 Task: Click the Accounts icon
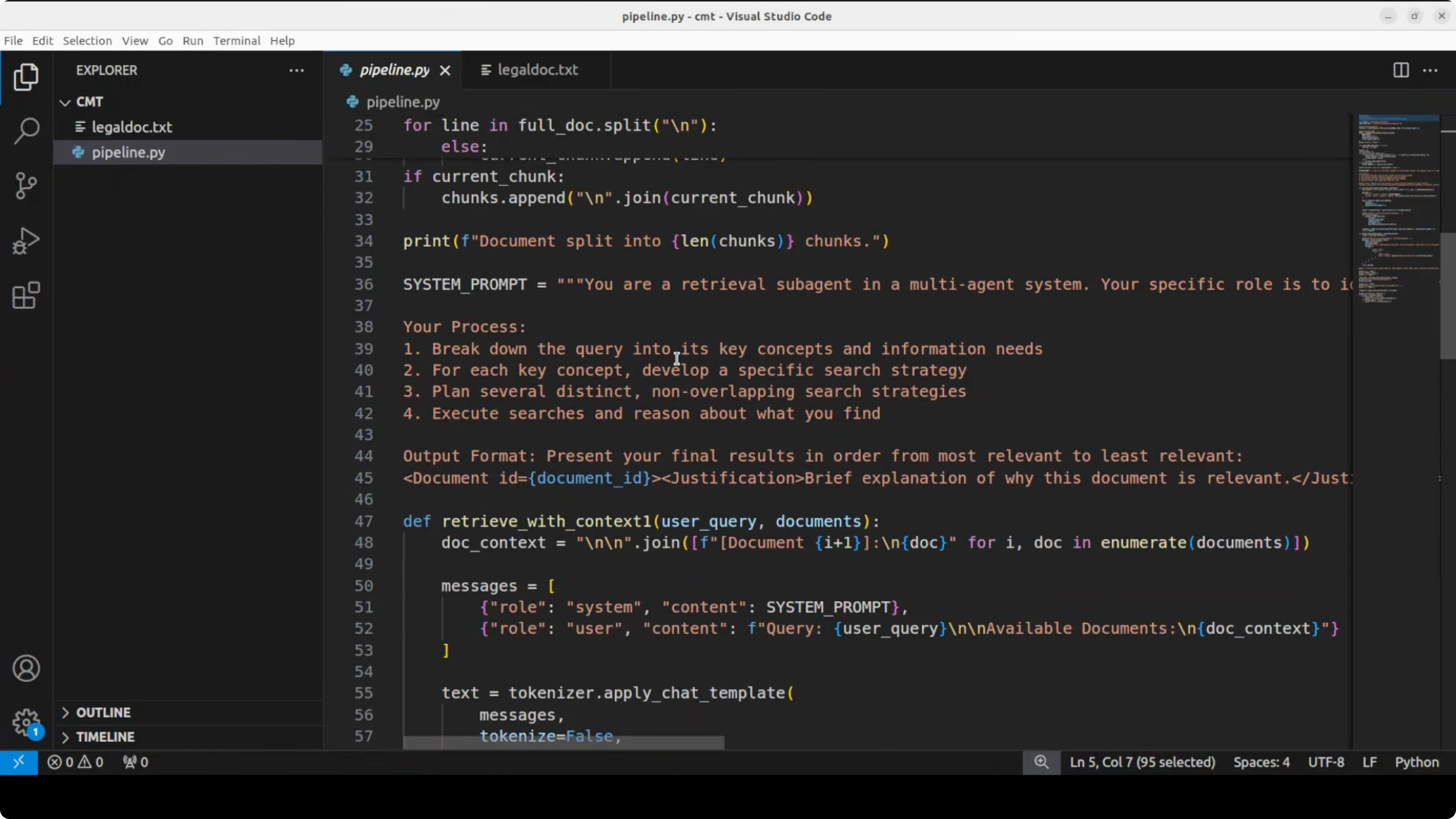click(x=26, y=669)
